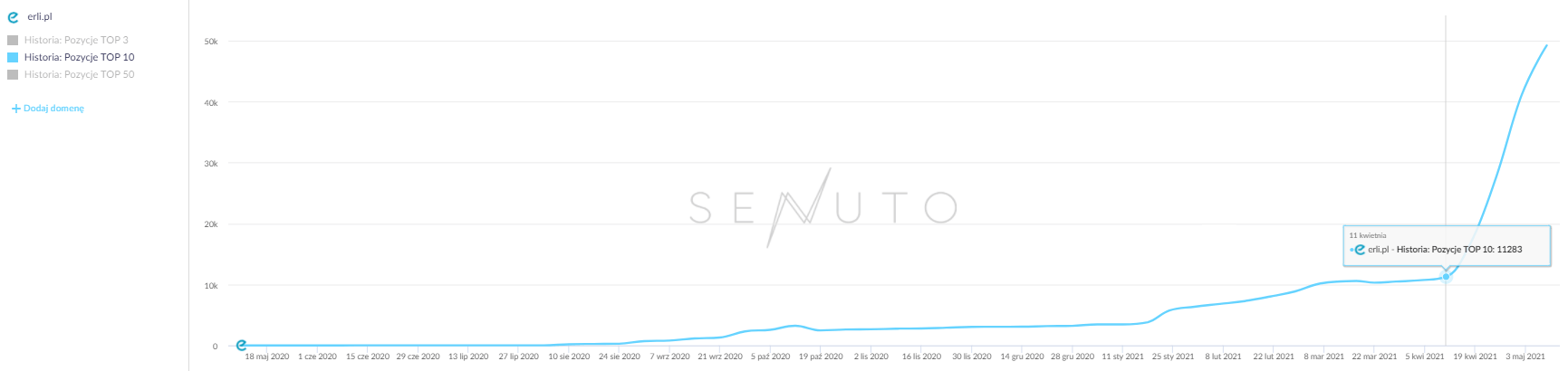Viewport: 1568px width, 371px height.
Task: Click the highlighted 11 kwietnia data point
Action: pos(1446,276)
